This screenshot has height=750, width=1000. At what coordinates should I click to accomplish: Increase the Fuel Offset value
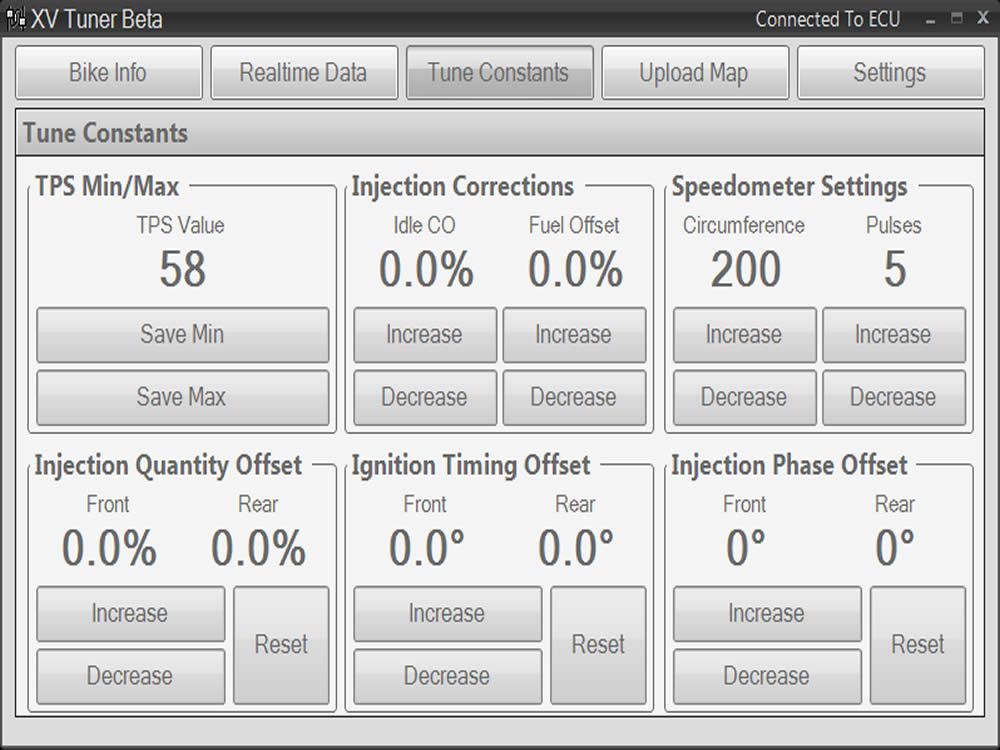(574, 335)
